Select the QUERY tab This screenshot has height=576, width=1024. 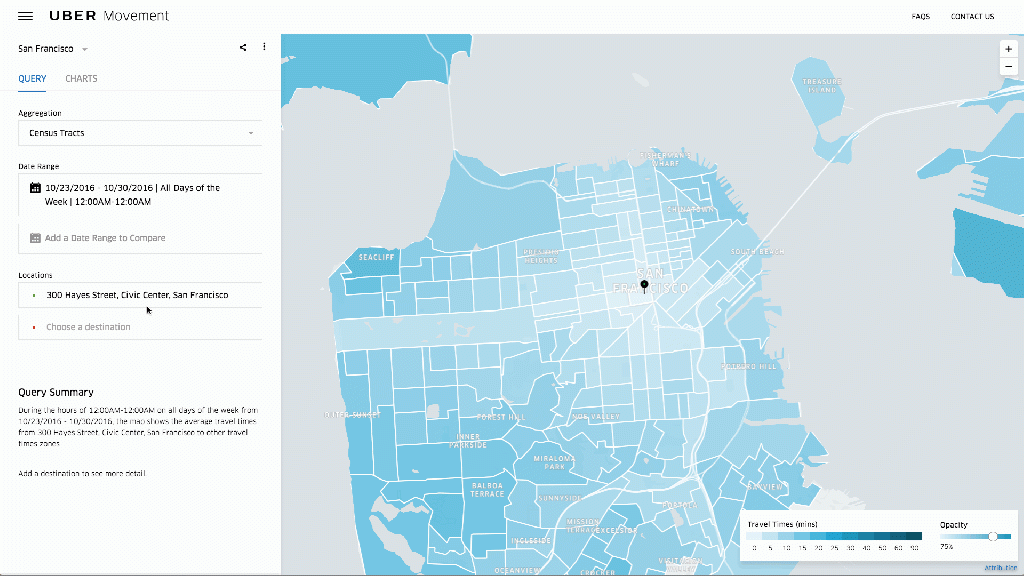tap(31, 79)
